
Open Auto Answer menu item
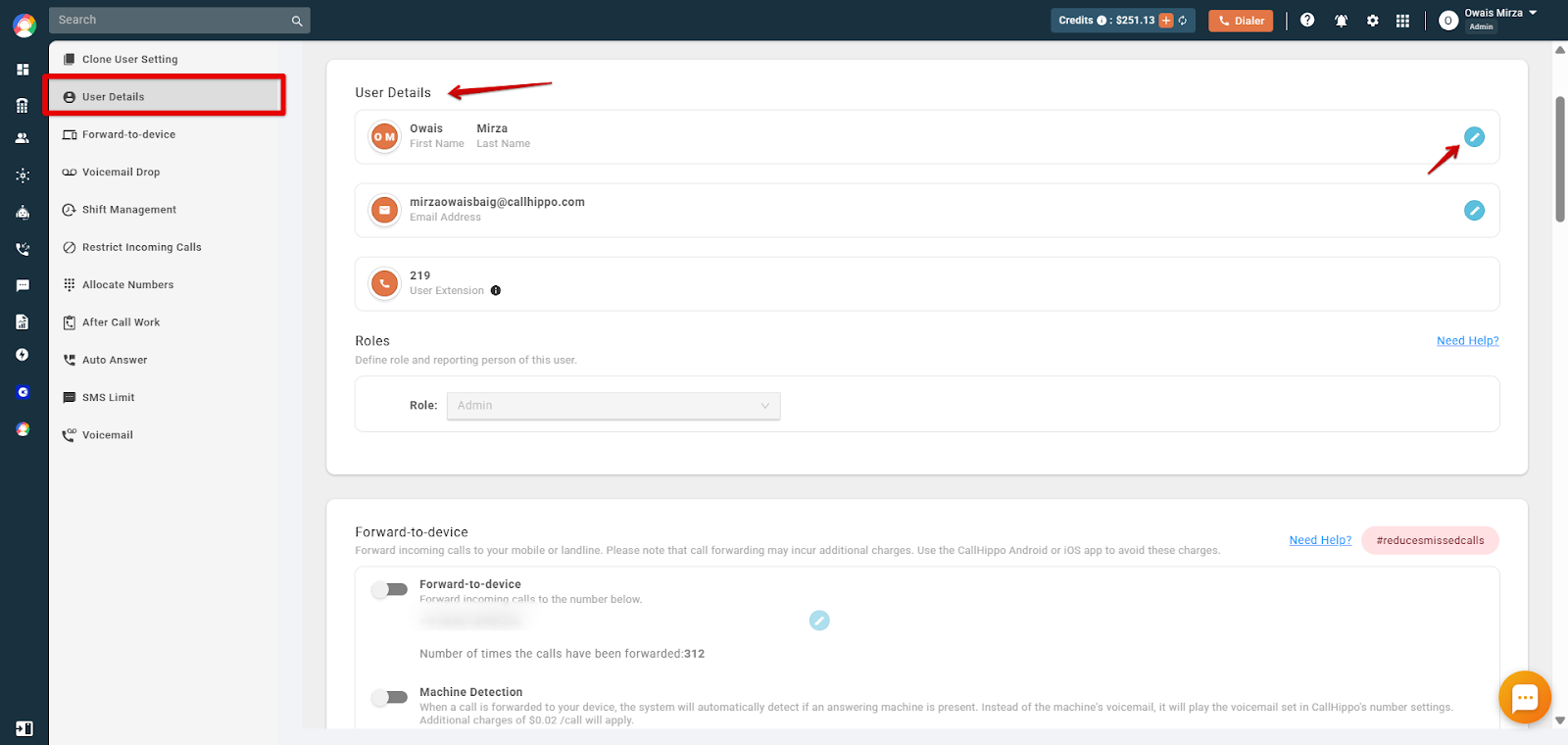point(167,360)
